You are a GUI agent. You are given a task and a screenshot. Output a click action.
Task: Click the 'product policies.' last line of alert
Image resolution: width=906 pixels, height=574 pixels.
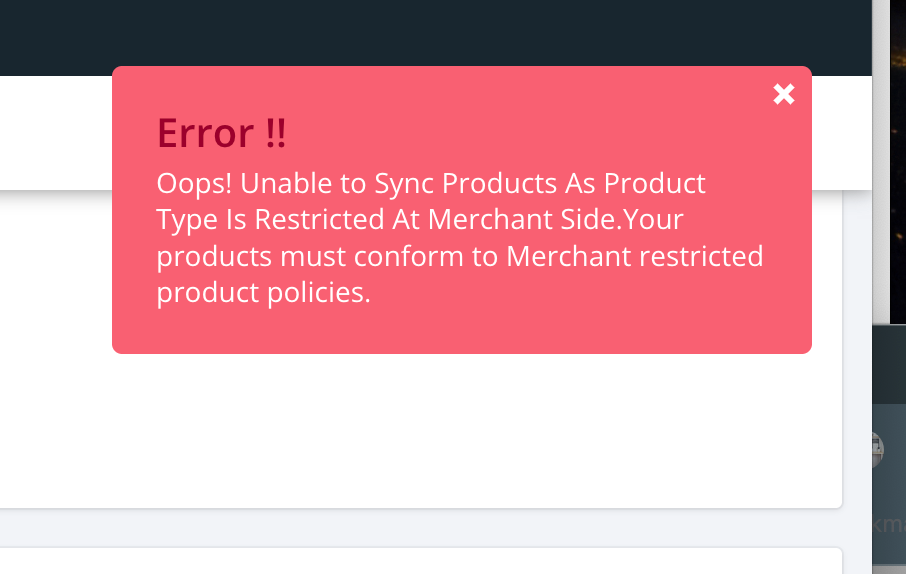click(263, 293)
